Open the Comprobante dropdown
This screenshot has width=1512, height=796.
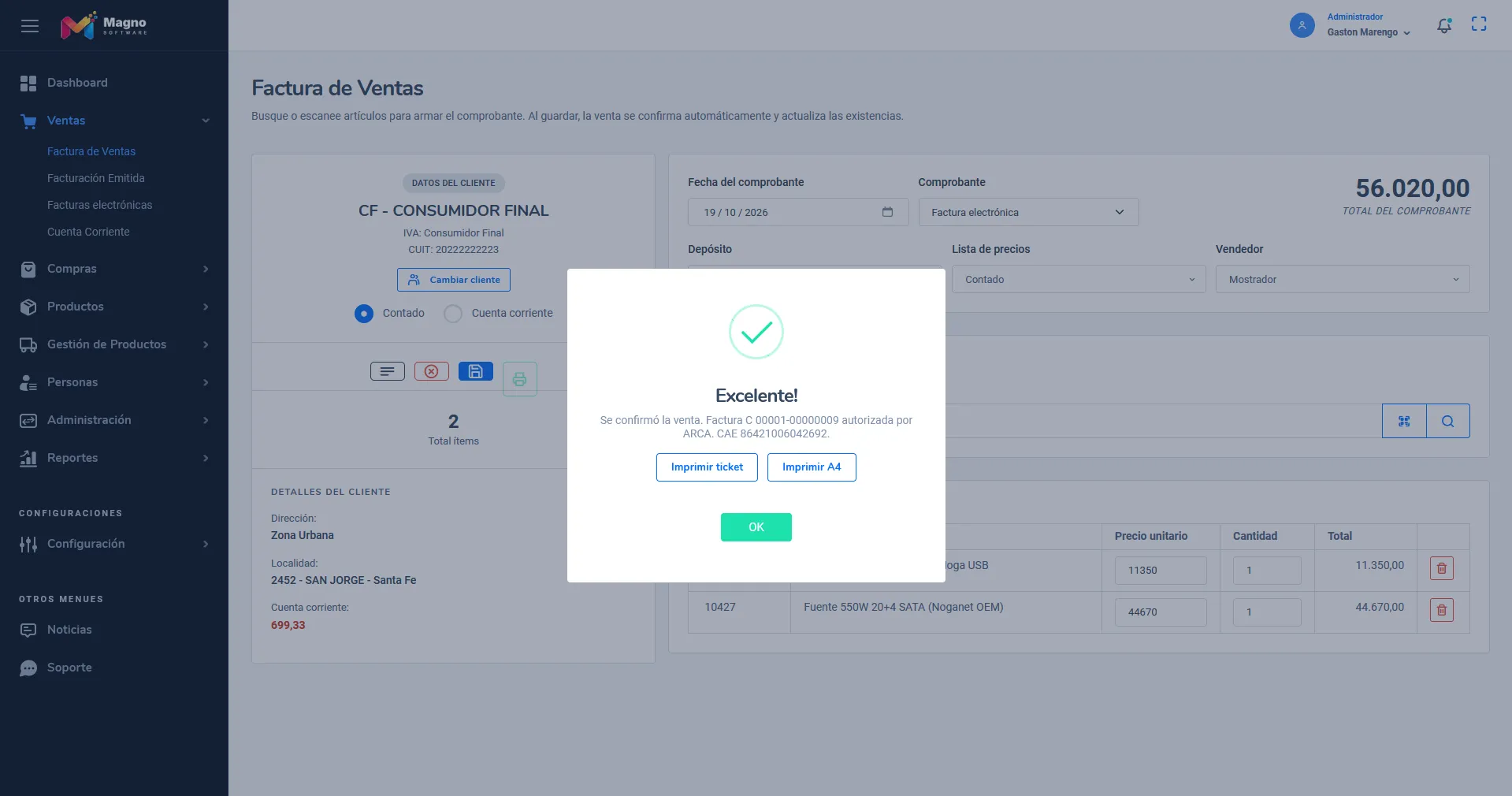tap(1028, 212)
